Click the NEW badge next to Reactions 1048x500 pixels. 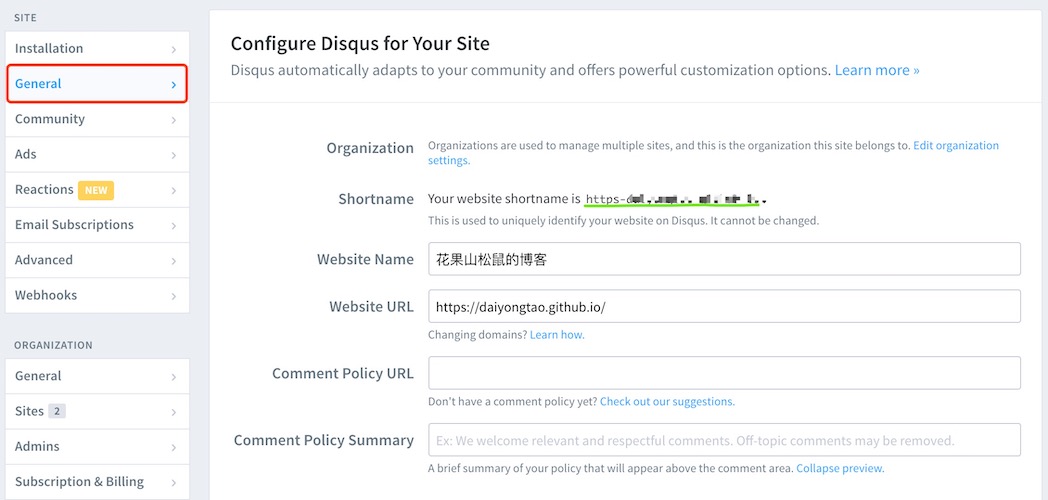click(x=96, y=191)
